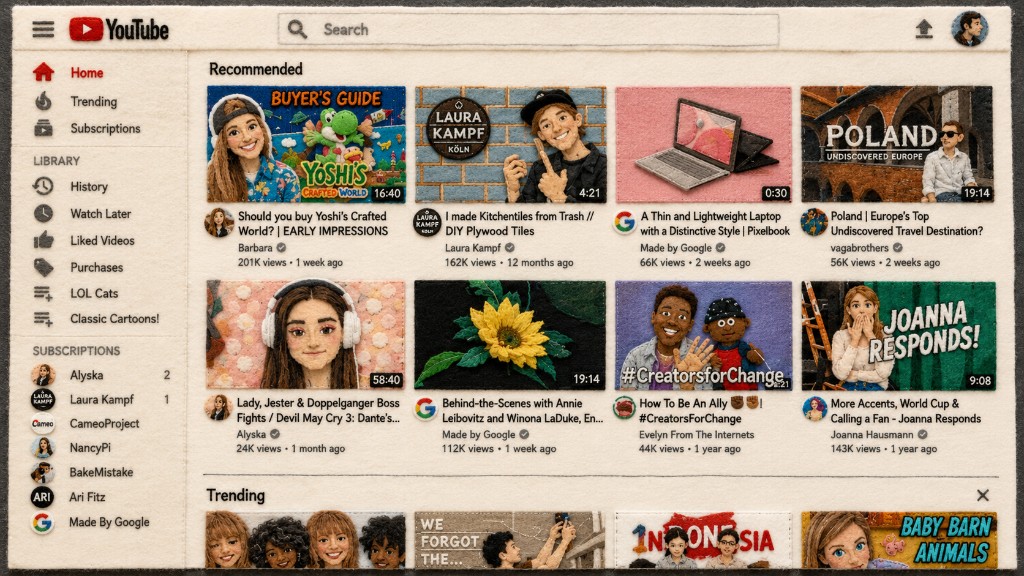
Task: Open the sunflower 19:14 video thumbnail
Action: click(509, 335)
